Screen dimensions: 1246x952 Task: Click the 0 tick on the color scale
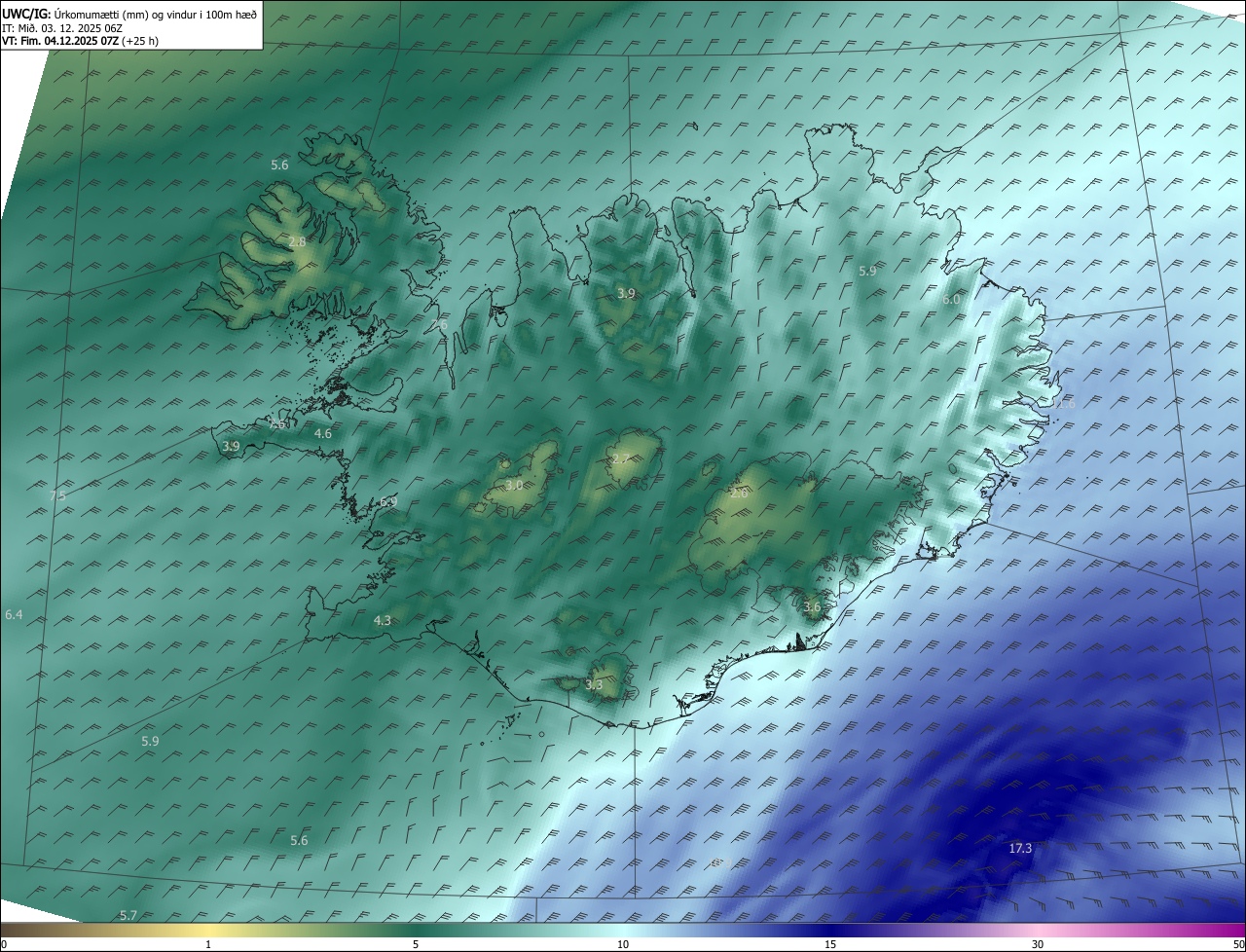[4, 945]
